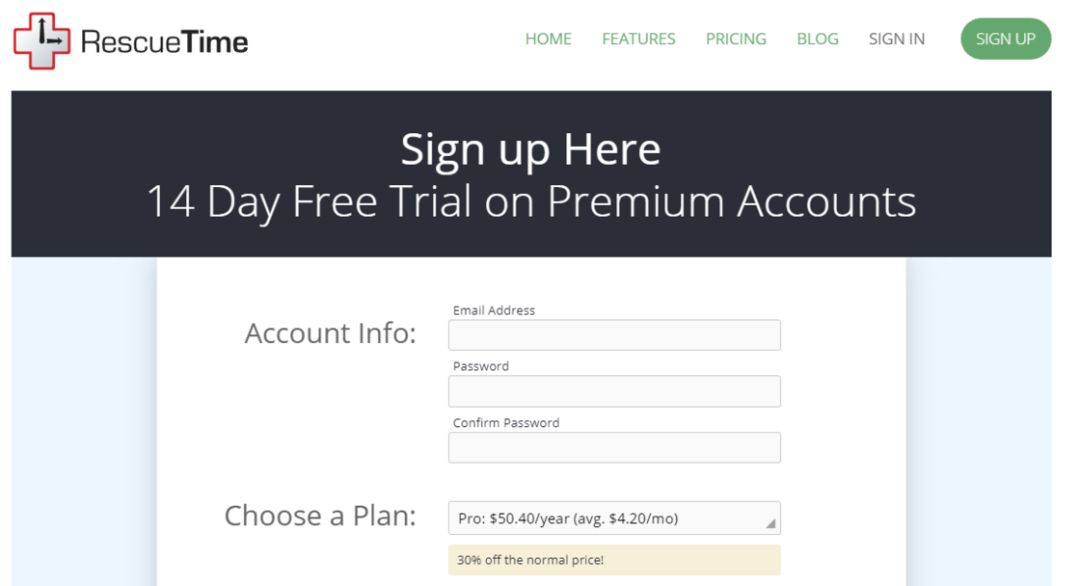Click the Account Info label
The height and width of the screenshot is (586, 1080).
point(330,333)
